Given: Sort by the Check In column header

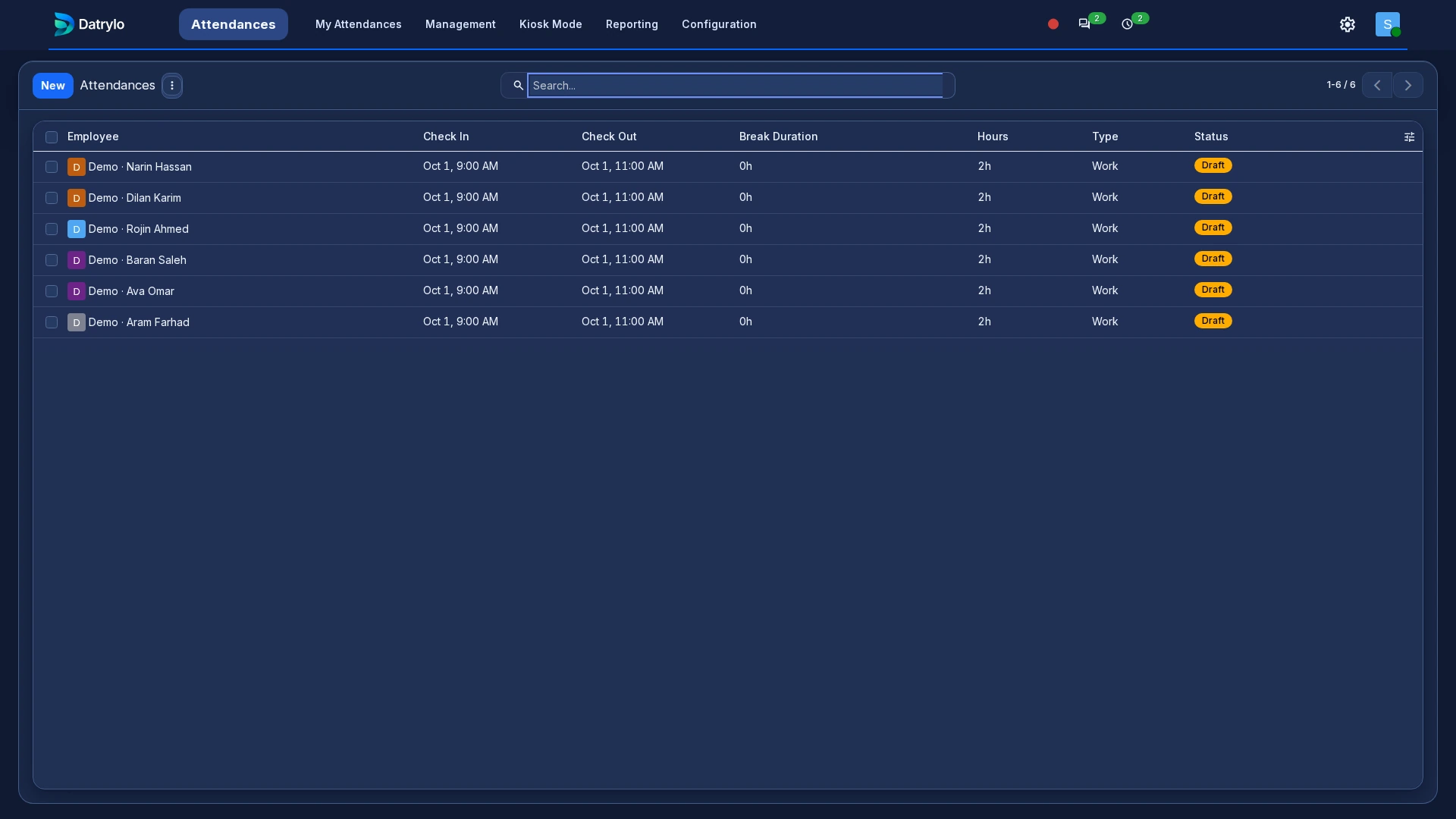Looking at the screenshot, I should coord(446,136).
